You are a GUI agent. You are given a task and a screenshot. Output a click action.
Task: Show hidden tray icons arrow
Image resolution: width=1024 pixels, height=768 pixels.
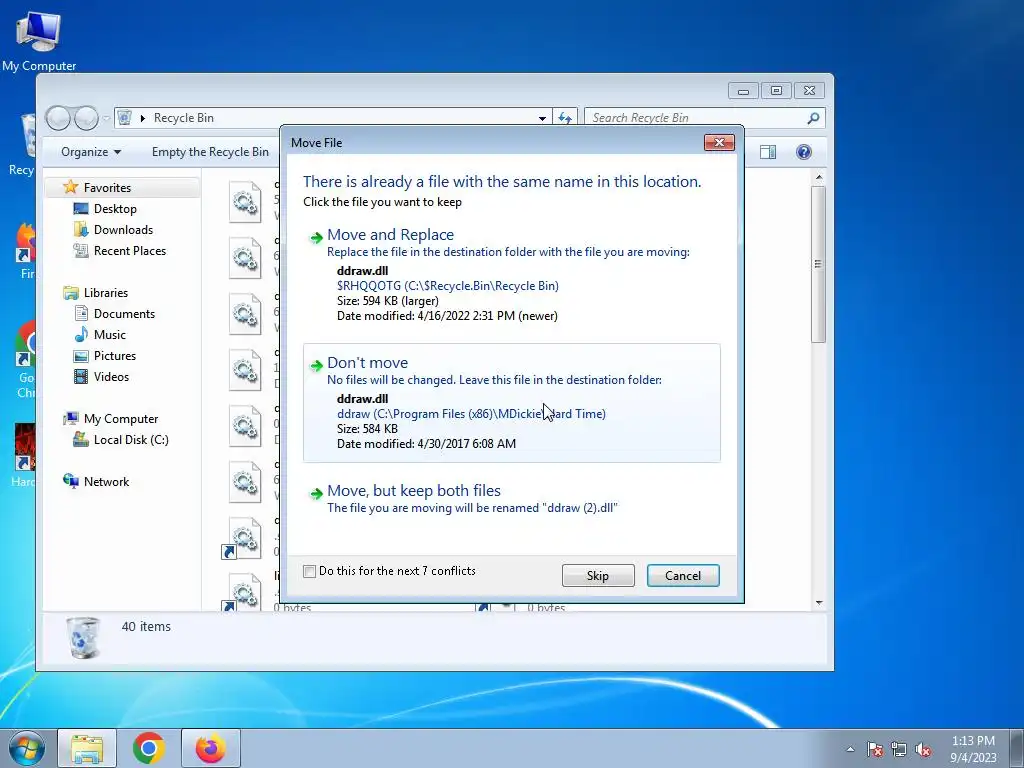850,749
